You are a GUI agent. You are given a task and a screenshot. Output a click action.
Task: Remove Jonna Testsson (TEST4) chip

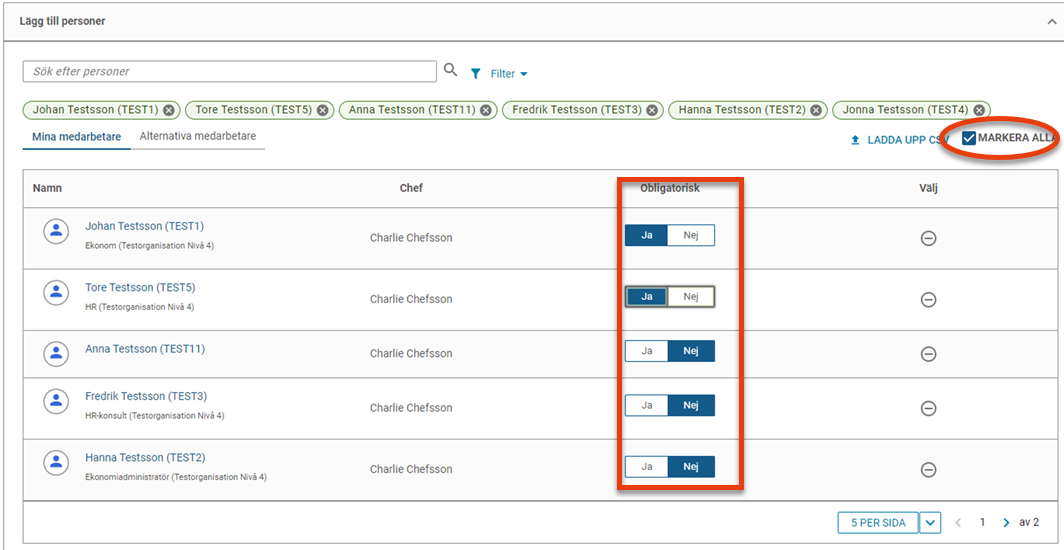978,110
